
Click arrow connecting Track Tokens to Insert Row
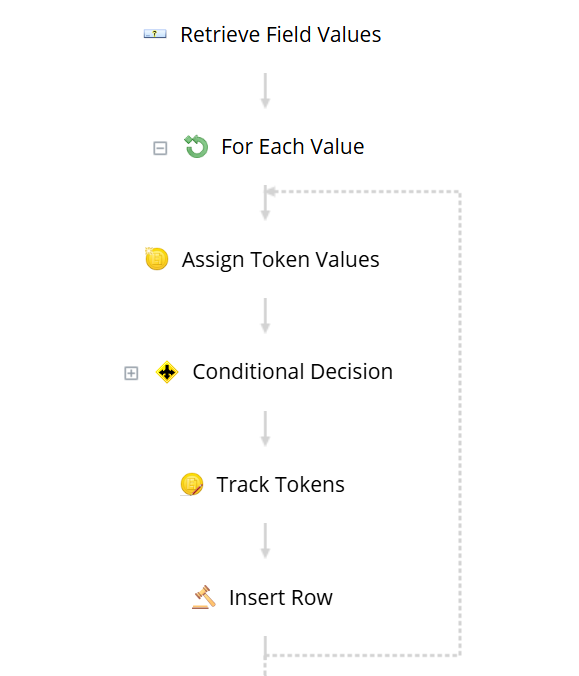point(266,541)
